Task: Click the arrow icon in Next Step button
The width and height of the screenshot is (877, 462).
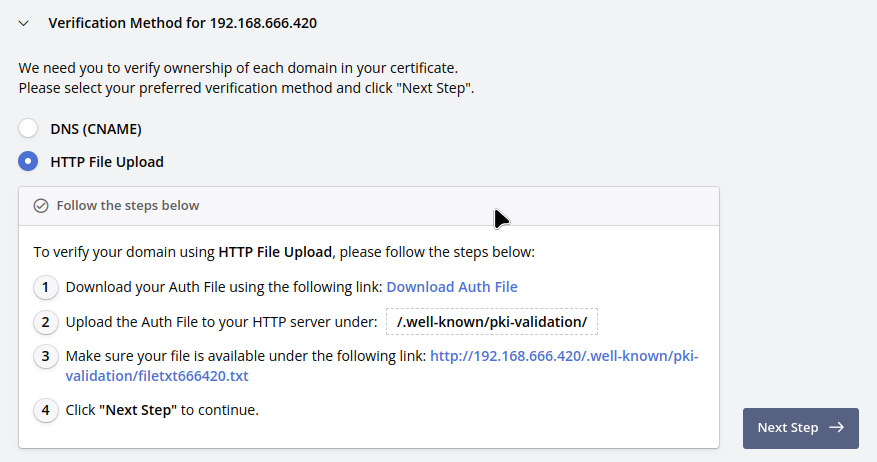Action: pos(836,428)
